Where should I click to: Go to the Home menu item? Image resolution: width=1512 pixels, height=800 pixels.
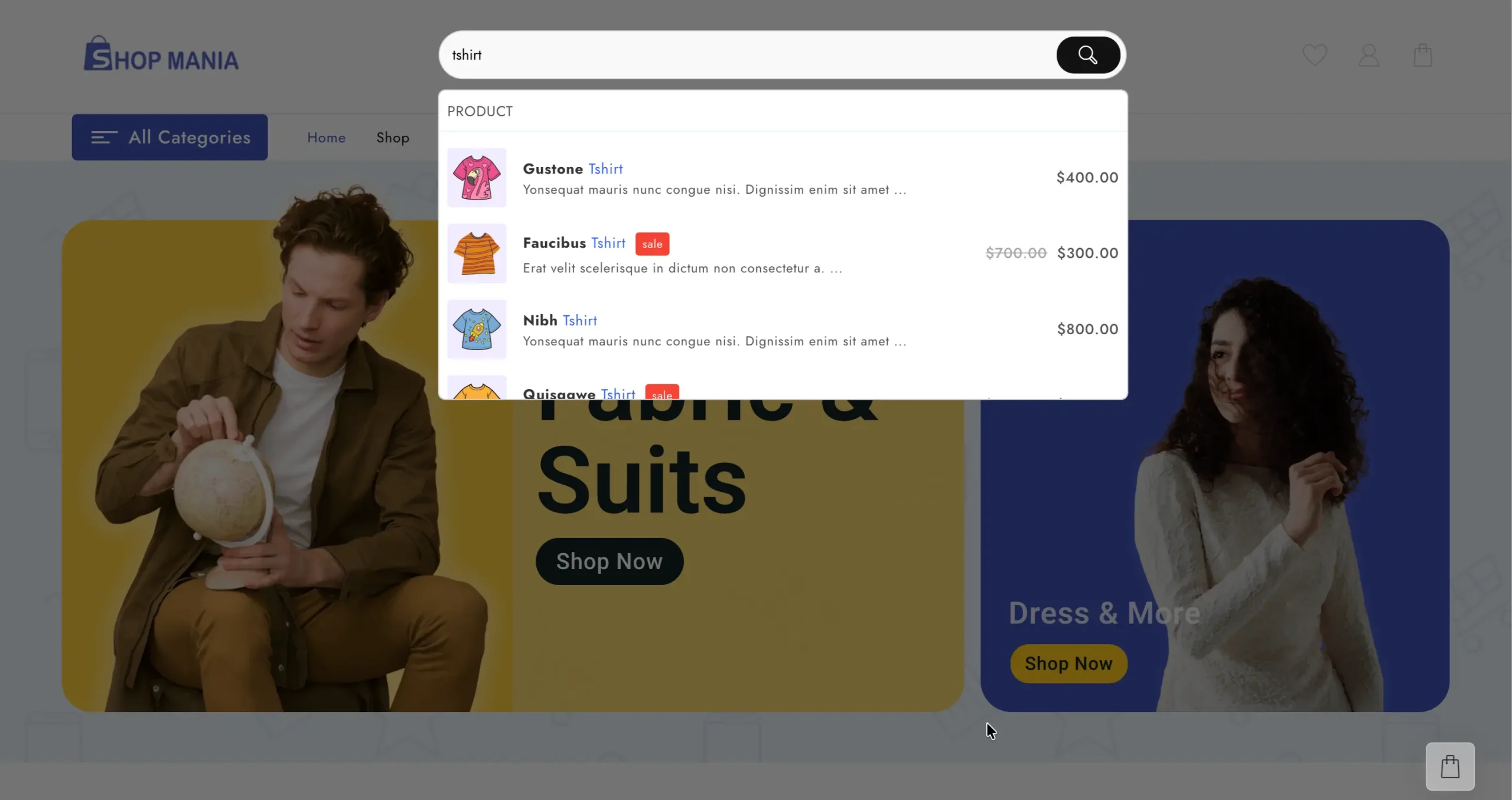click(x=326, y=138)
